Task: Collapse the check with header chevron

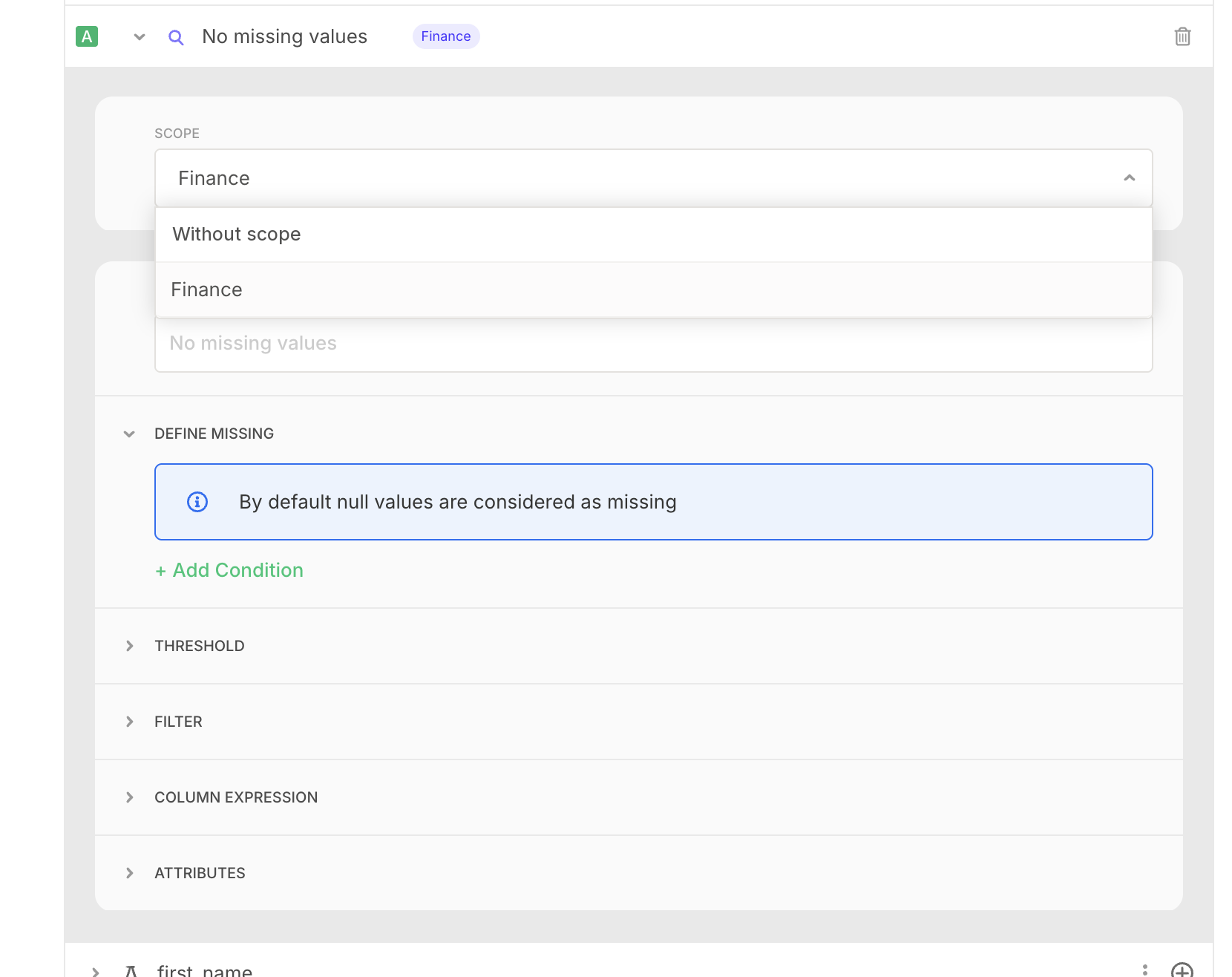Action: [140, 37]
